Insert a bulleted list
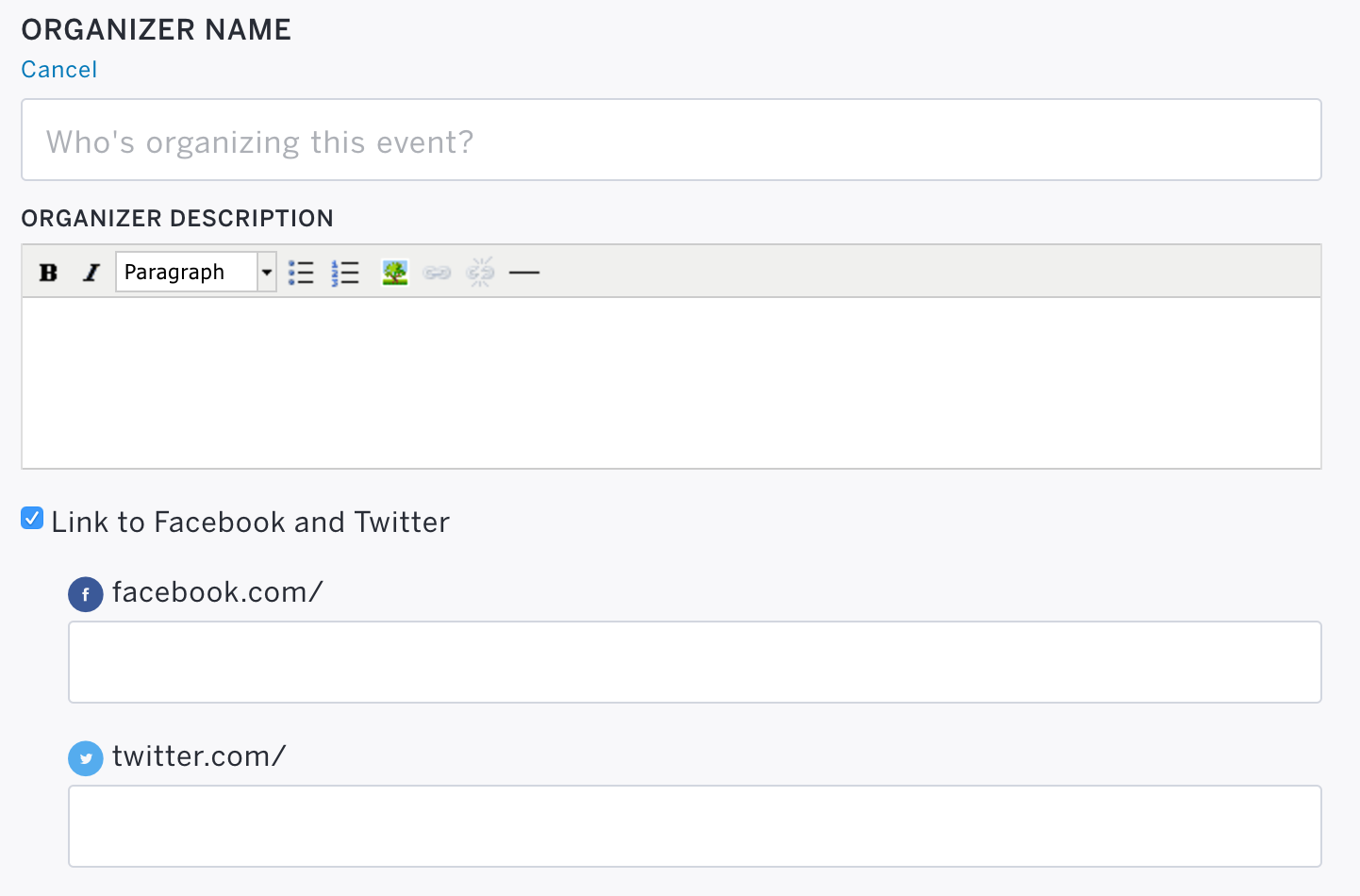Image resolution: width=1360 pixels, height=896 pixels. (x=302, y=273)
